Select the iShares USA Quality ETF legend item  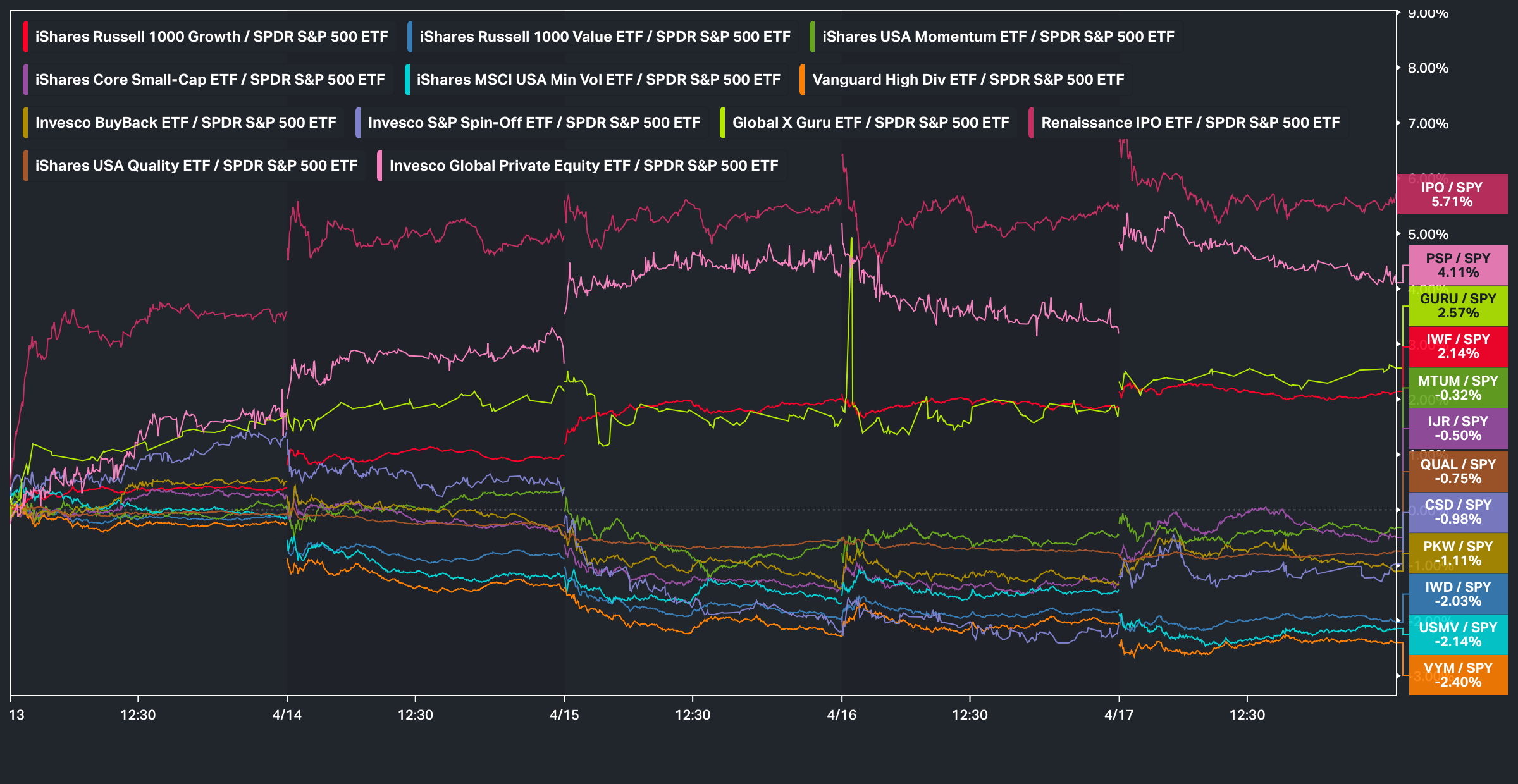pos(196,166)
